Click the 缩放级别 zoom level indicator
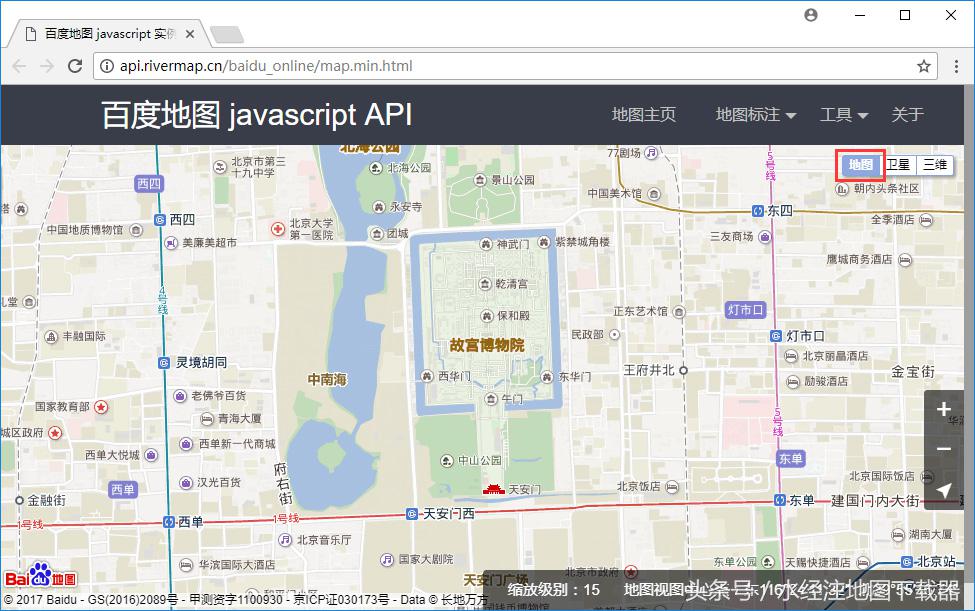Viewport: 975px width, 611px height. click(x=557, y=590)
